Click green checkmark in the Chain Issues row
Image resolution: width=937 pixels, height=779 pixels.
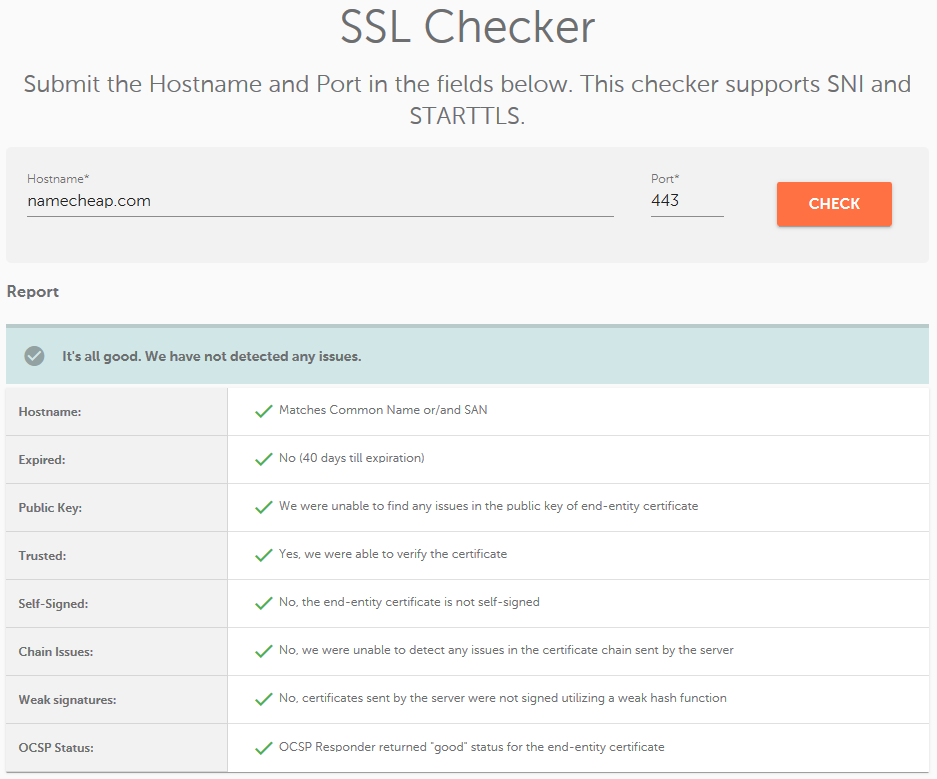coord(264,651)
